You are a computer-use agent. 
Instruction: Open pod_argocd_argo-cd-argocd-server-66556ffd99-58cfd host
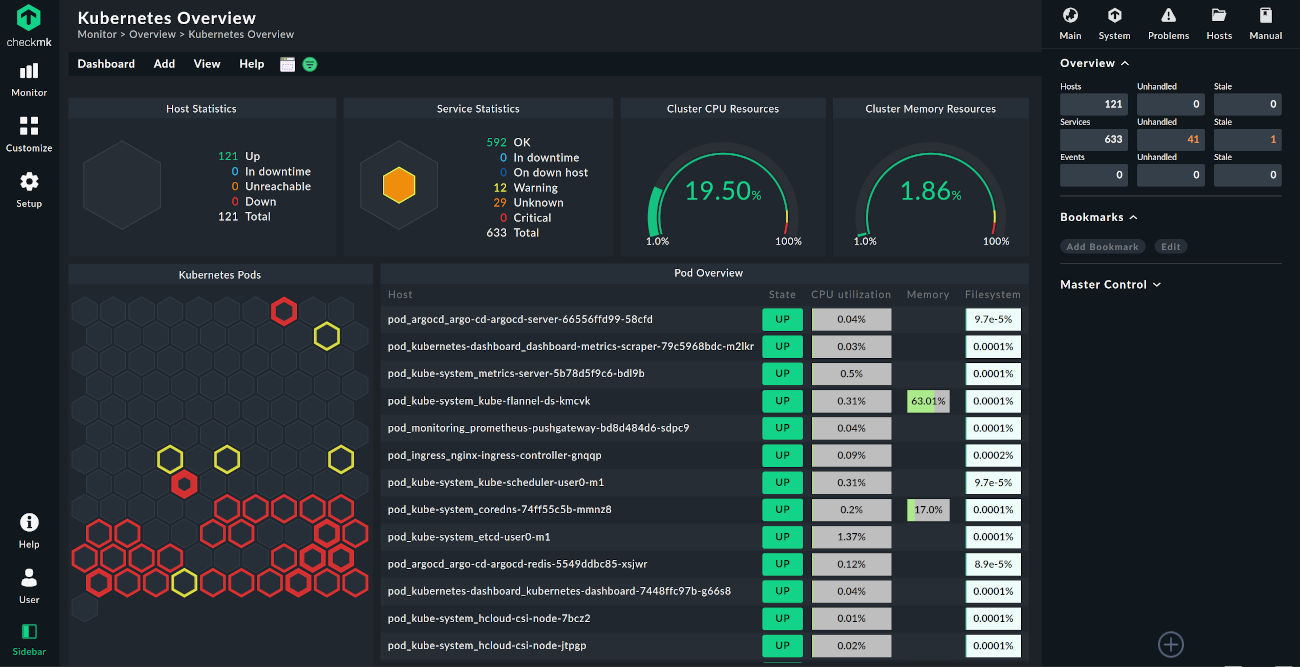click(520, 319)
